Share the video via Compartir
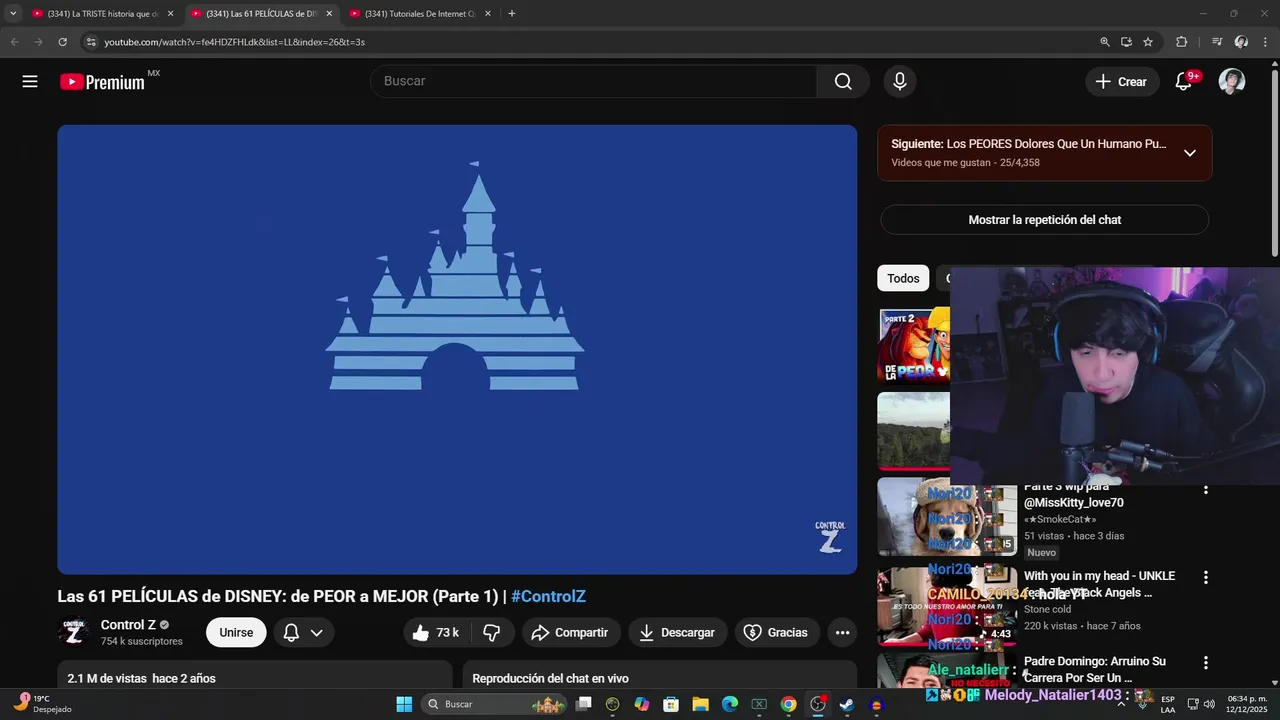The width and height of the screenshot is (1280, 720). (570, 632)
